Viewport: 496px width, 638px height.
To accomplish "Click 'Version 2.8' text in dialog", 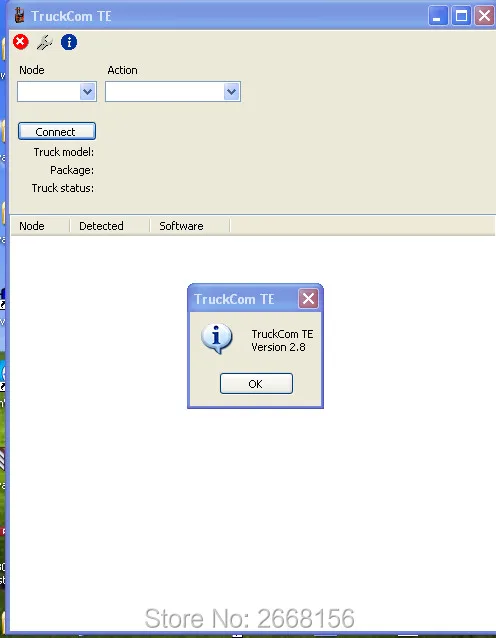I will pyautogui.click(x=278, y=347).
